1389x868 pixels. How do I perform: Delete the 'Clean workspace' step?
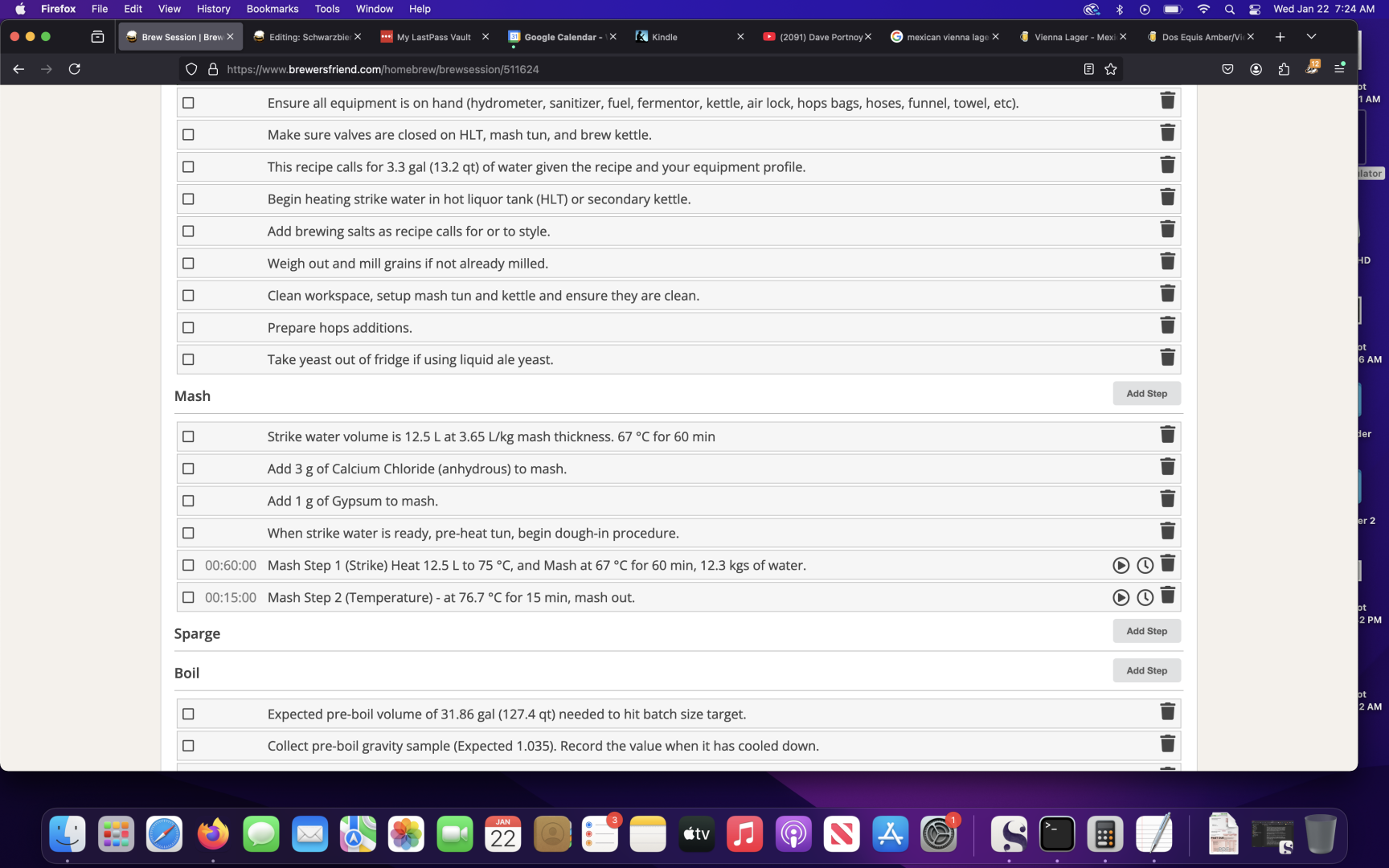pyautogui.click(x=1167, y=293)
